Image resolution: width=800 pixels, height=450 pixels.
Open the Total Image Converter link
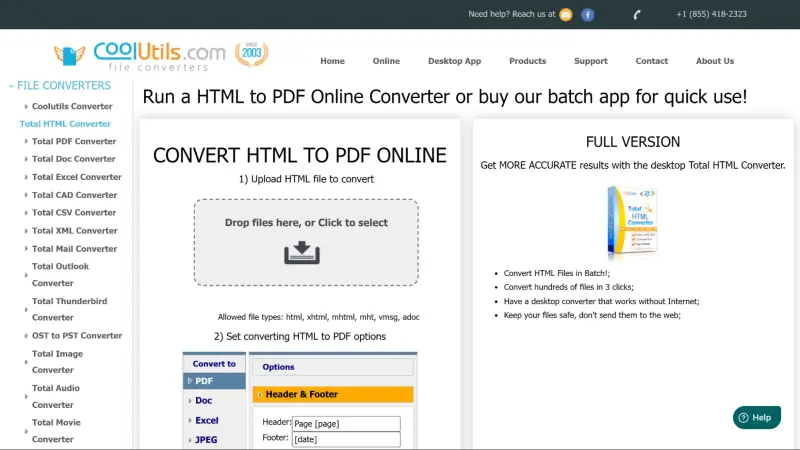click(57, 362)
